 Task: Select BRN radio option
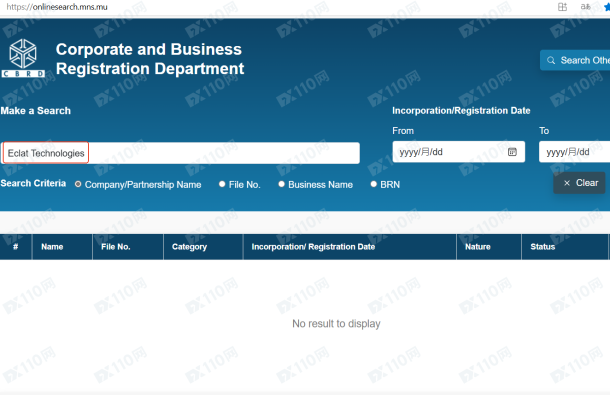(373, 184)
